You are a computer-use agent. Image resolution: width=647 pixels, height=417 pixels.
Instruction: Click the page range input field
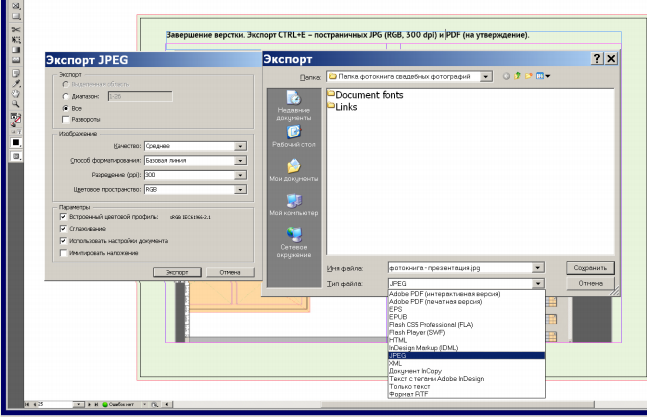point(140,96)
